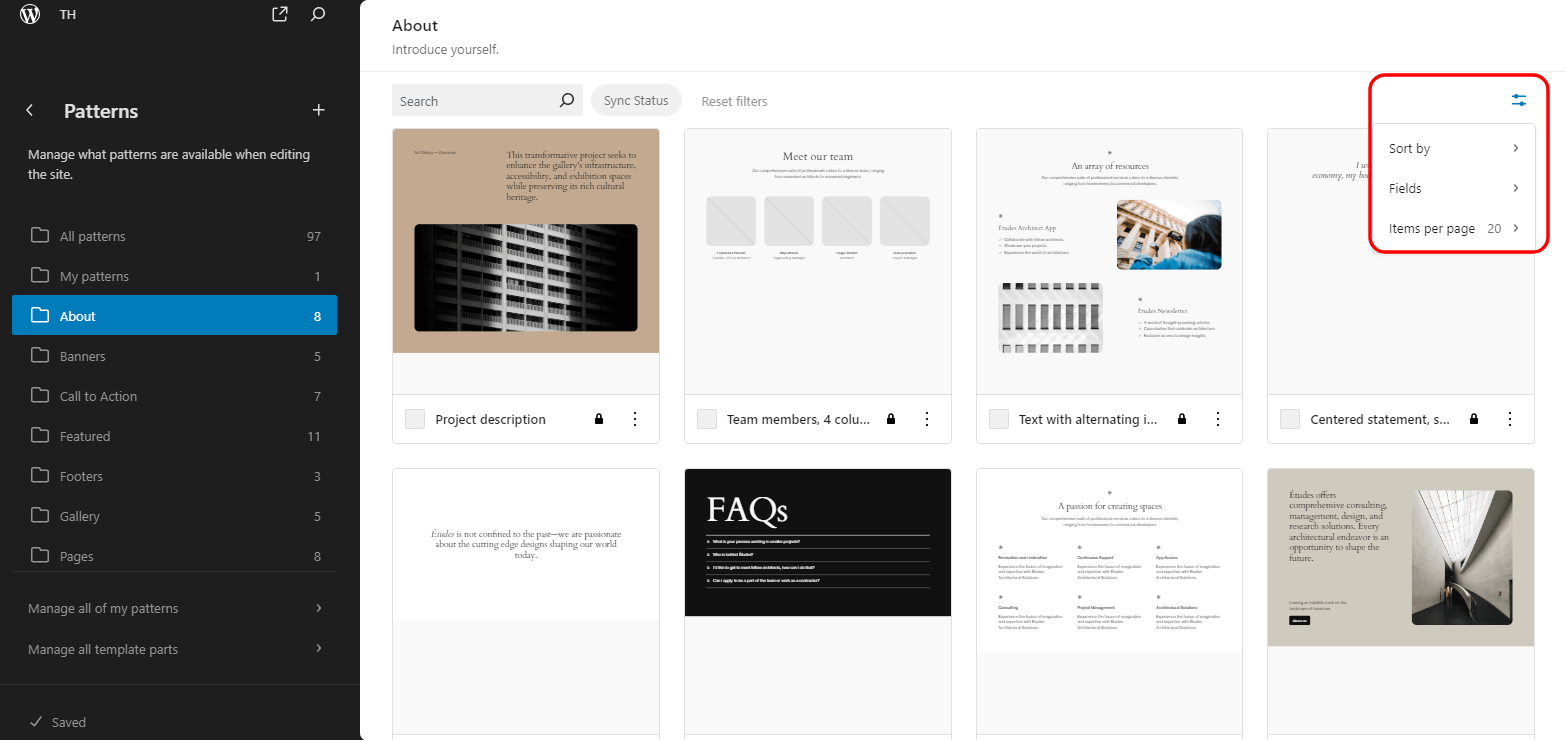Go back using the Patterns back arrow

point(30,111)
